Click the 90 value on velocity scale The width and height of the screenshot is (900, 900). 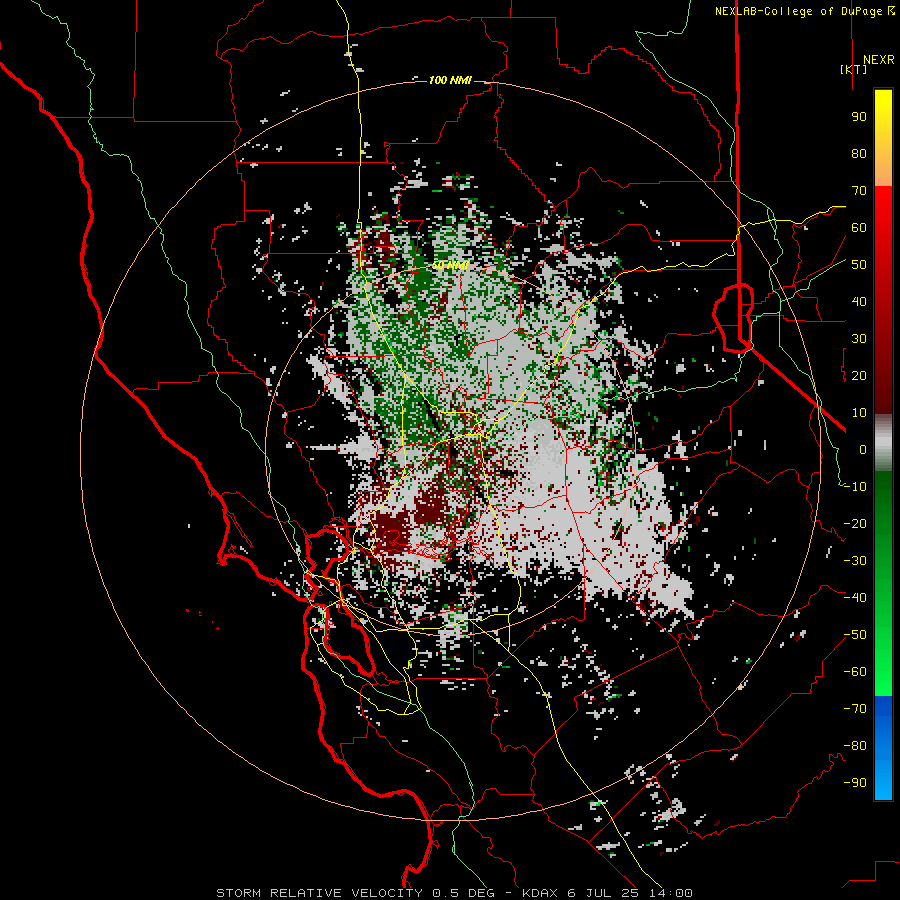click(x=859, y=117)
